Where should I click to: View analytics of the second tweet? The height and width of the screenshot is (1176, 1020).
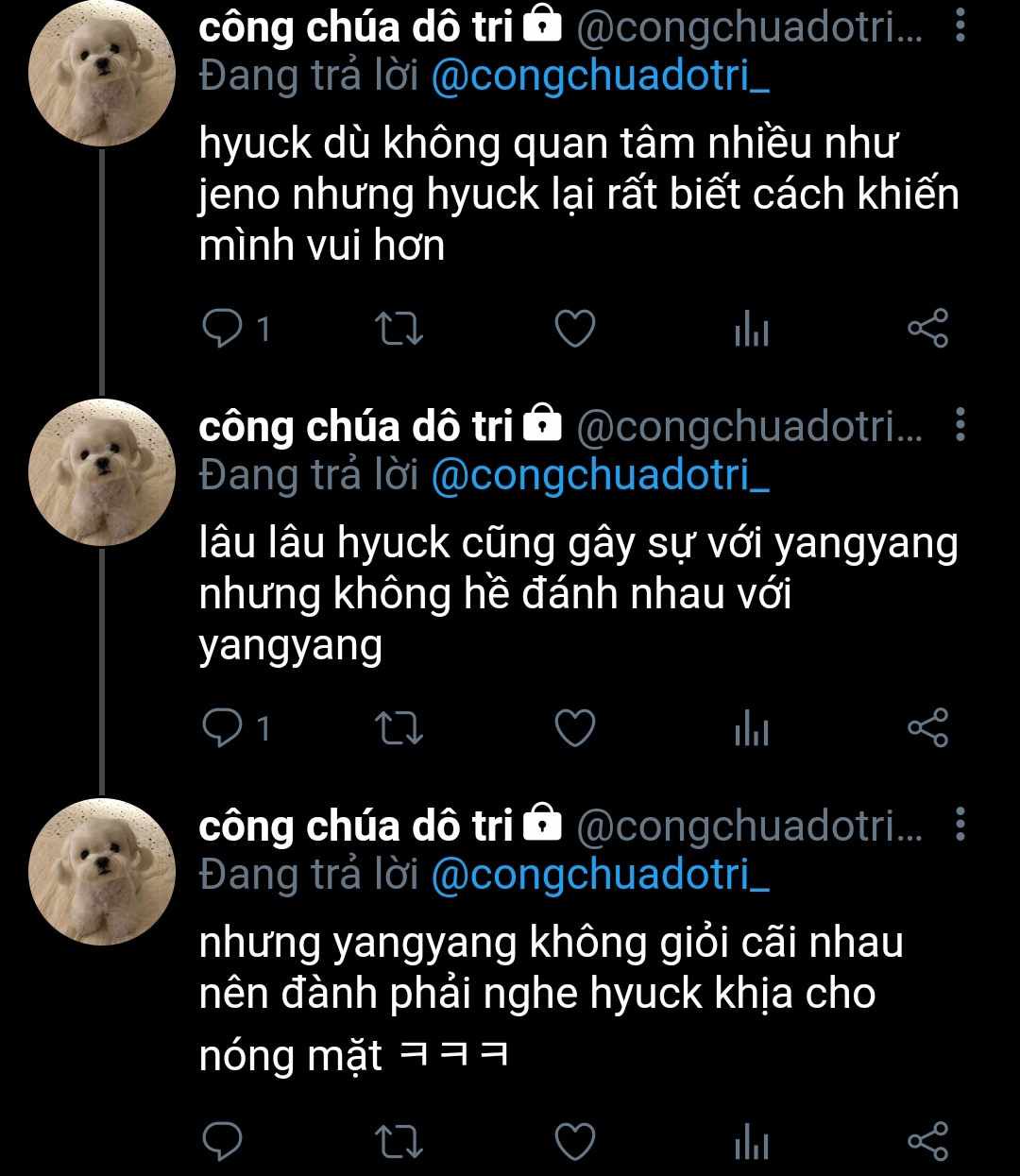tap(752, 728)
